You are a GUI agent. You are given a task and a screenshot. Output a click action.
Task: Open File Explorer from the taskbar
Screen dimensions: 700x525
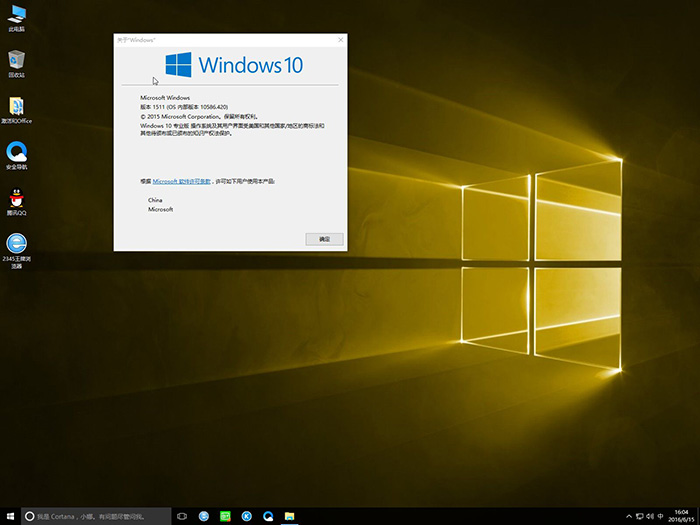(x=289, y=516)
